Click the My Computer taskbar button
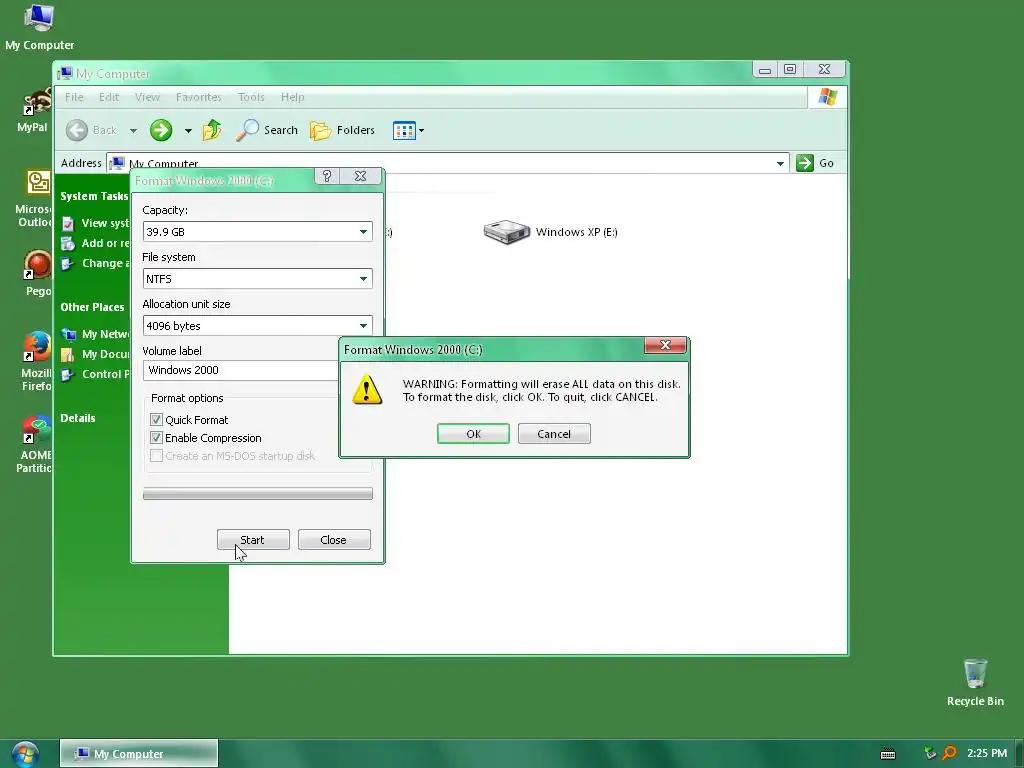Viewport: 1024px width, 768px height. pyautogui.click(x=138, y=754)
